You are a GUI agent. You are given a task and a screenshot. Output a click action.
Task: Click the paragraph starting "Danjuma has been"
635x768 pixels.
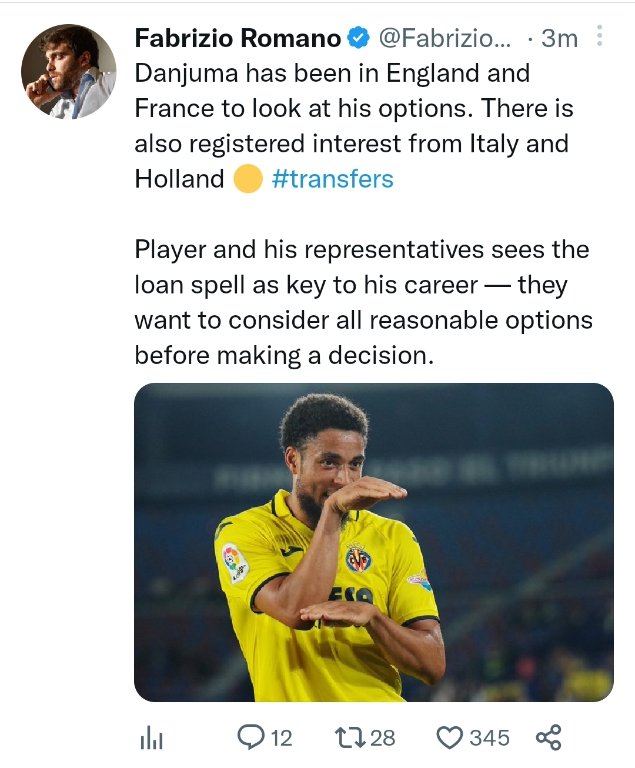pos(350,126)
